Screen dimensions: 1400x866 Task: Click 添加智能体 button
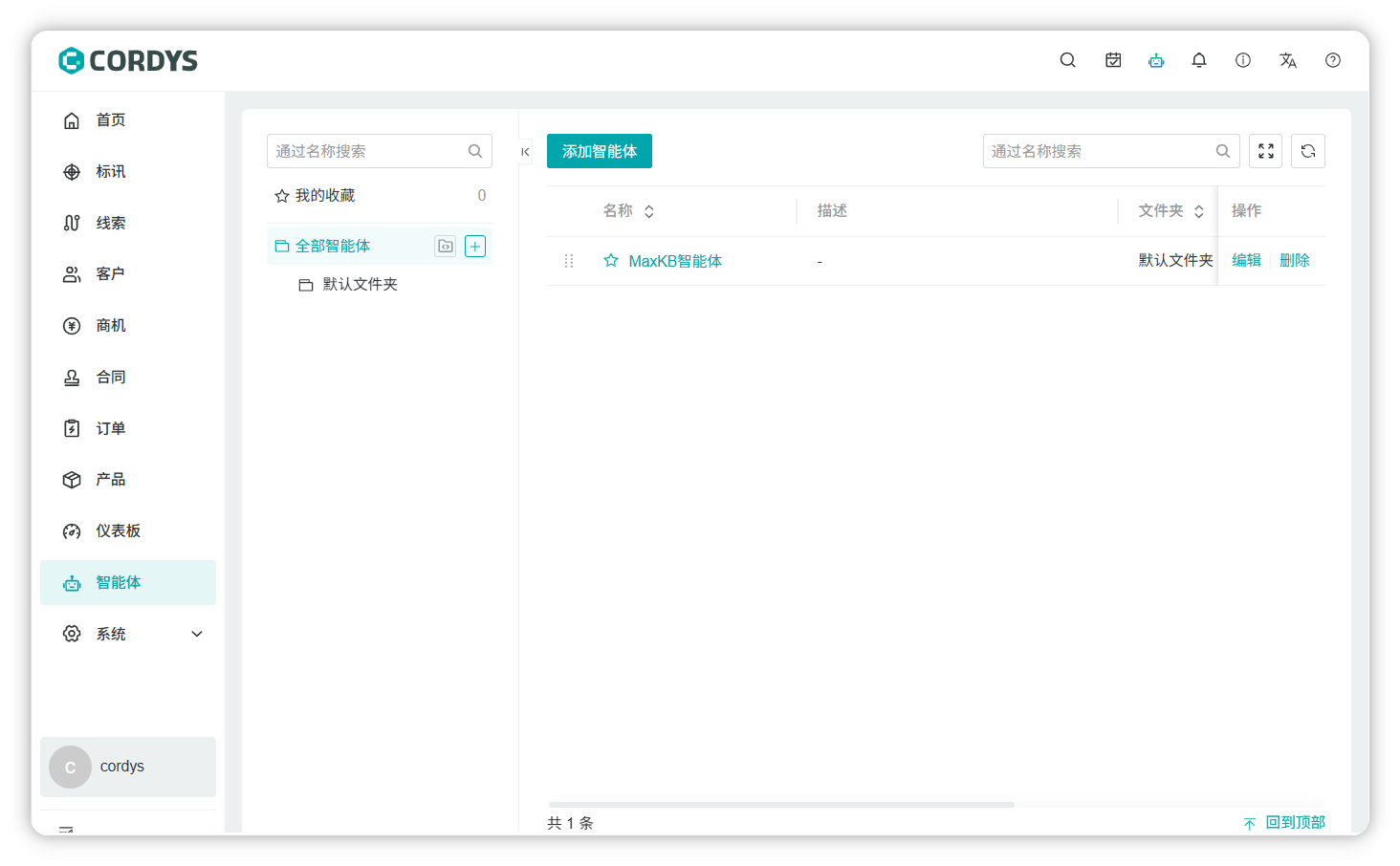[x=600, y=151]
